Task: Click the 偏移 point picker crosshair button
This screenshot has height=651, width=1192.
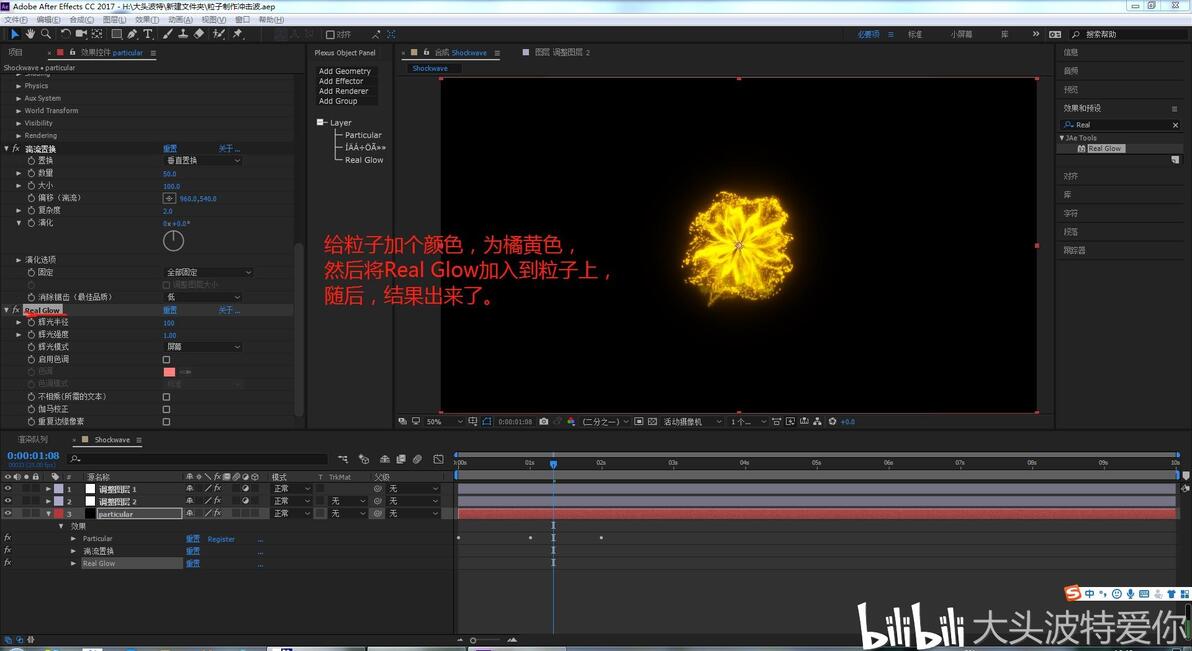Action: [x=170, y=198]
